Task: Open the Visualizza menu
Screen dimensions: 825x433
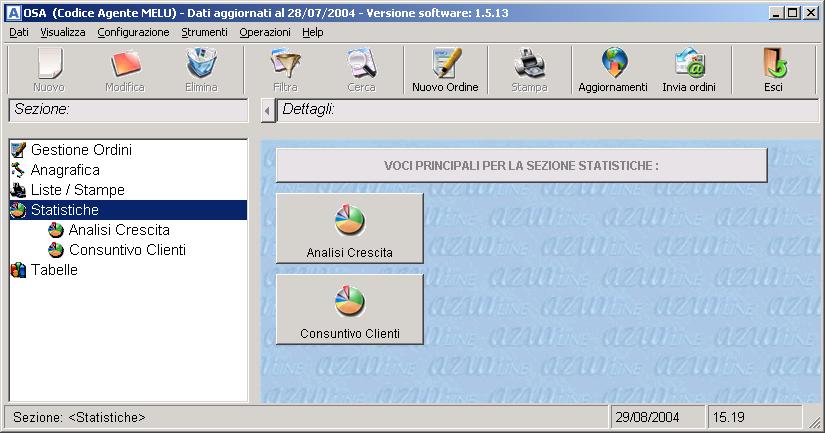Action: (63, 32)
